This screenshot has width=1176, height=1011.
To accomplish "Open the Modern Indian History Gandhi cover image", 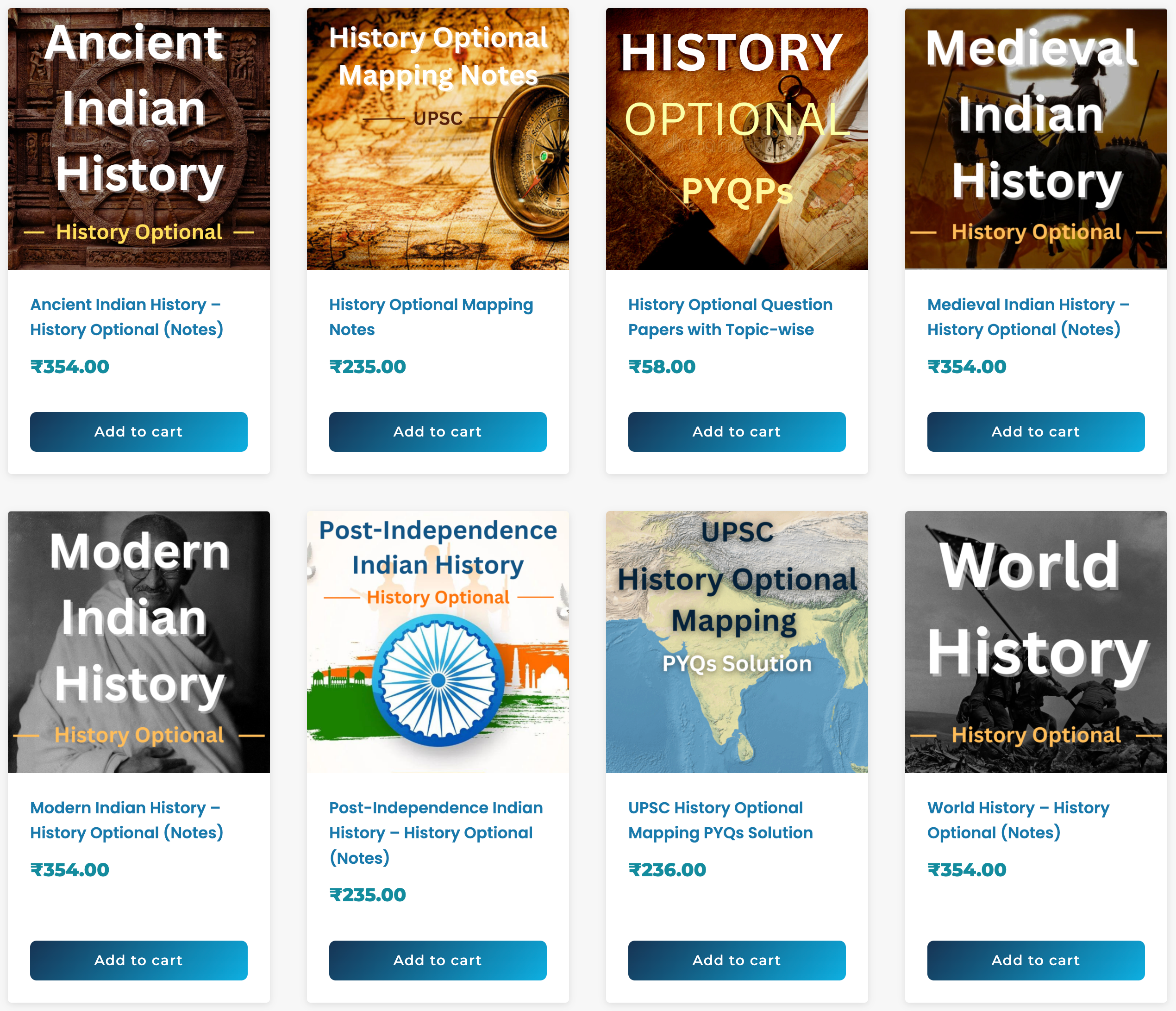I will 138,642.
